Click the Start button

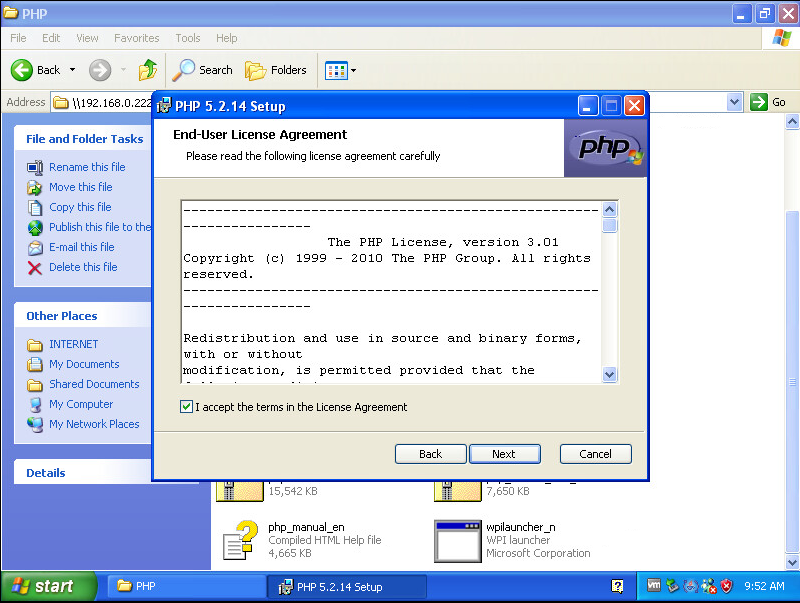48,586
